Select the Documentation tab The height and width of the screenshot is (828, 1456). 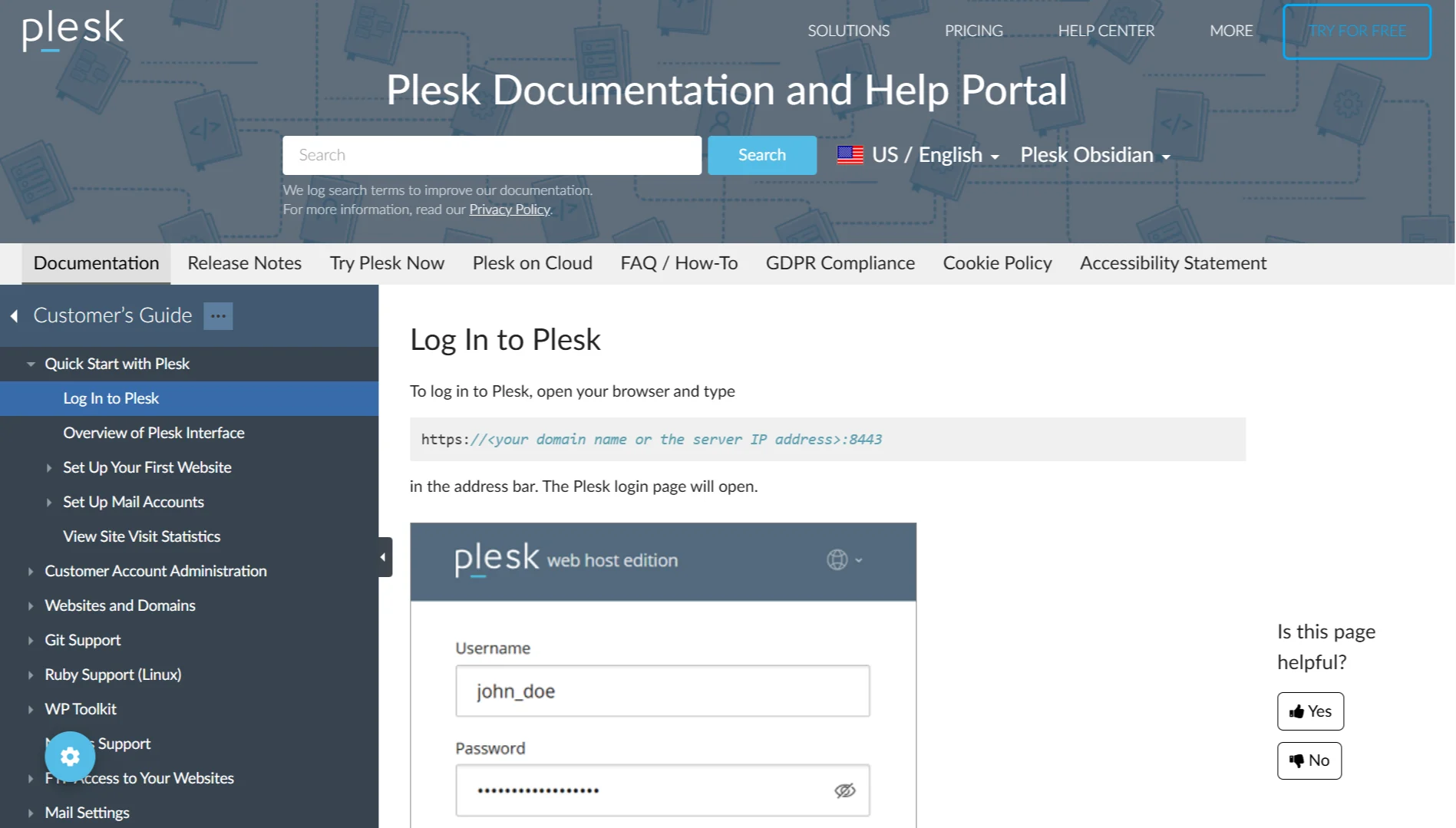point(96,263)
